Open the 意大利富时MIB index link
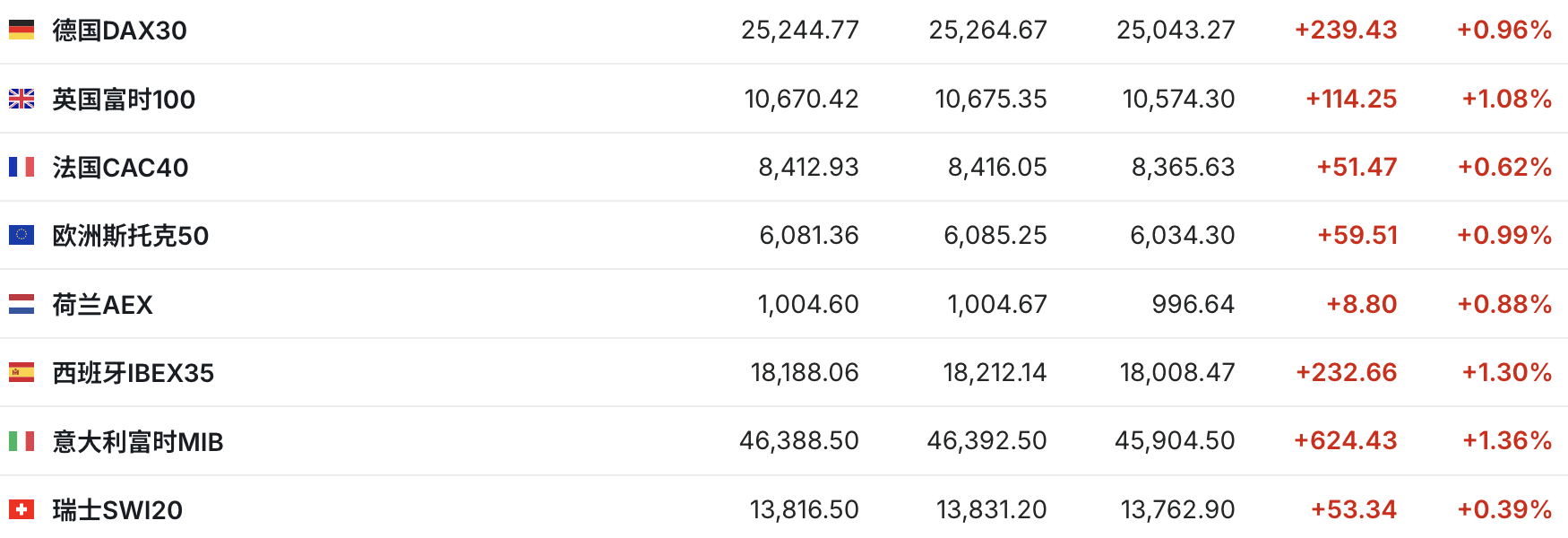Image resolution: width=1568 pixels, height=538 pixels. pos(137,442)
